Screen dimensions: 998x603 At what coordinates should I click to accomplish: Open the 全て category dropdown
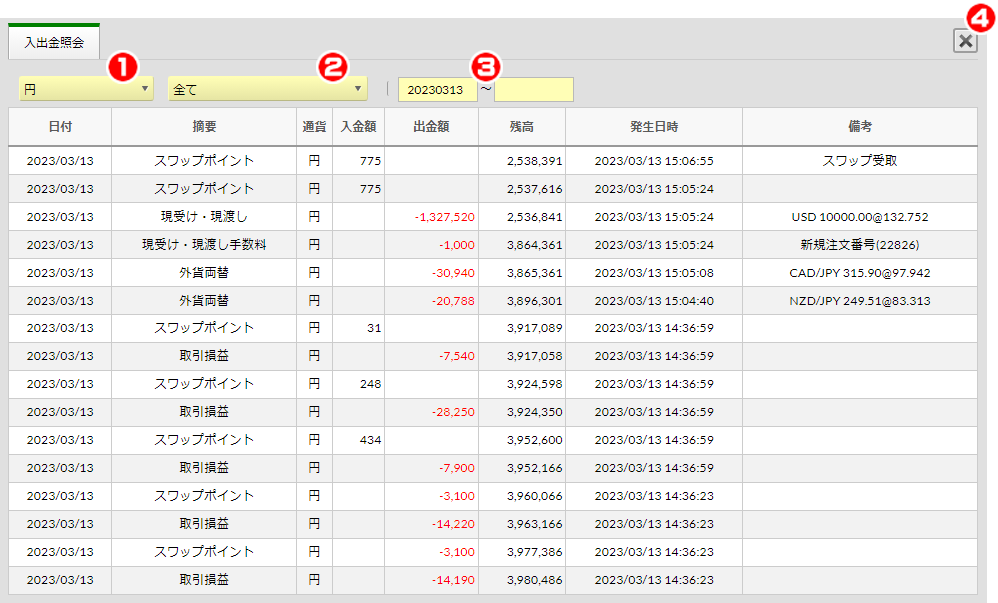click(x=267, y=89)
